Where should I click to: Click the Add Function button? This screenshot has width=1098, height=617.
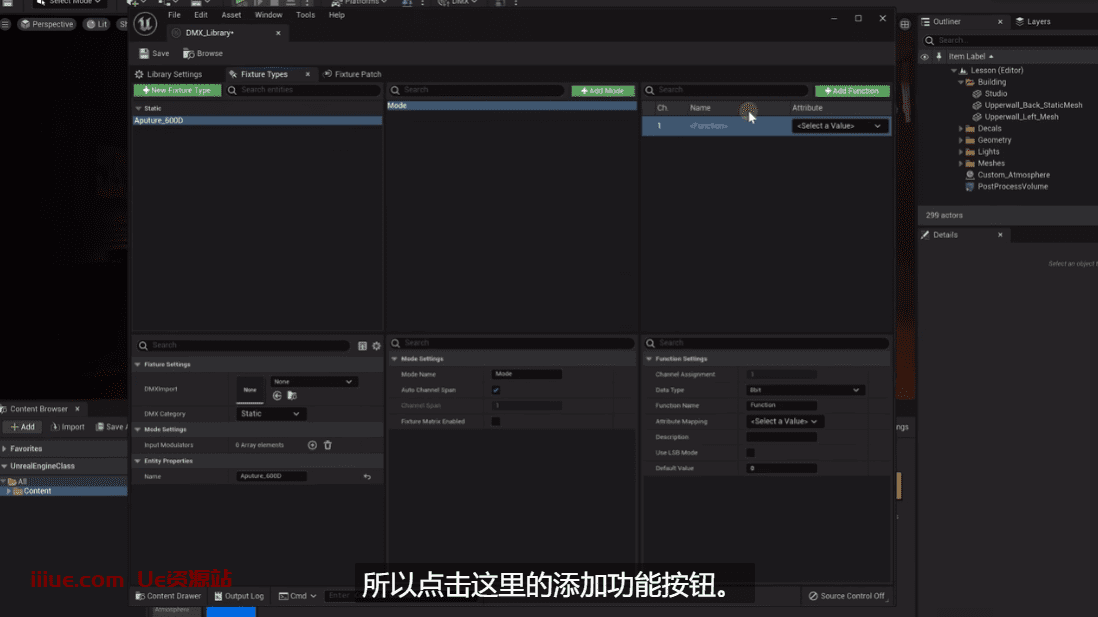point(852,91)
